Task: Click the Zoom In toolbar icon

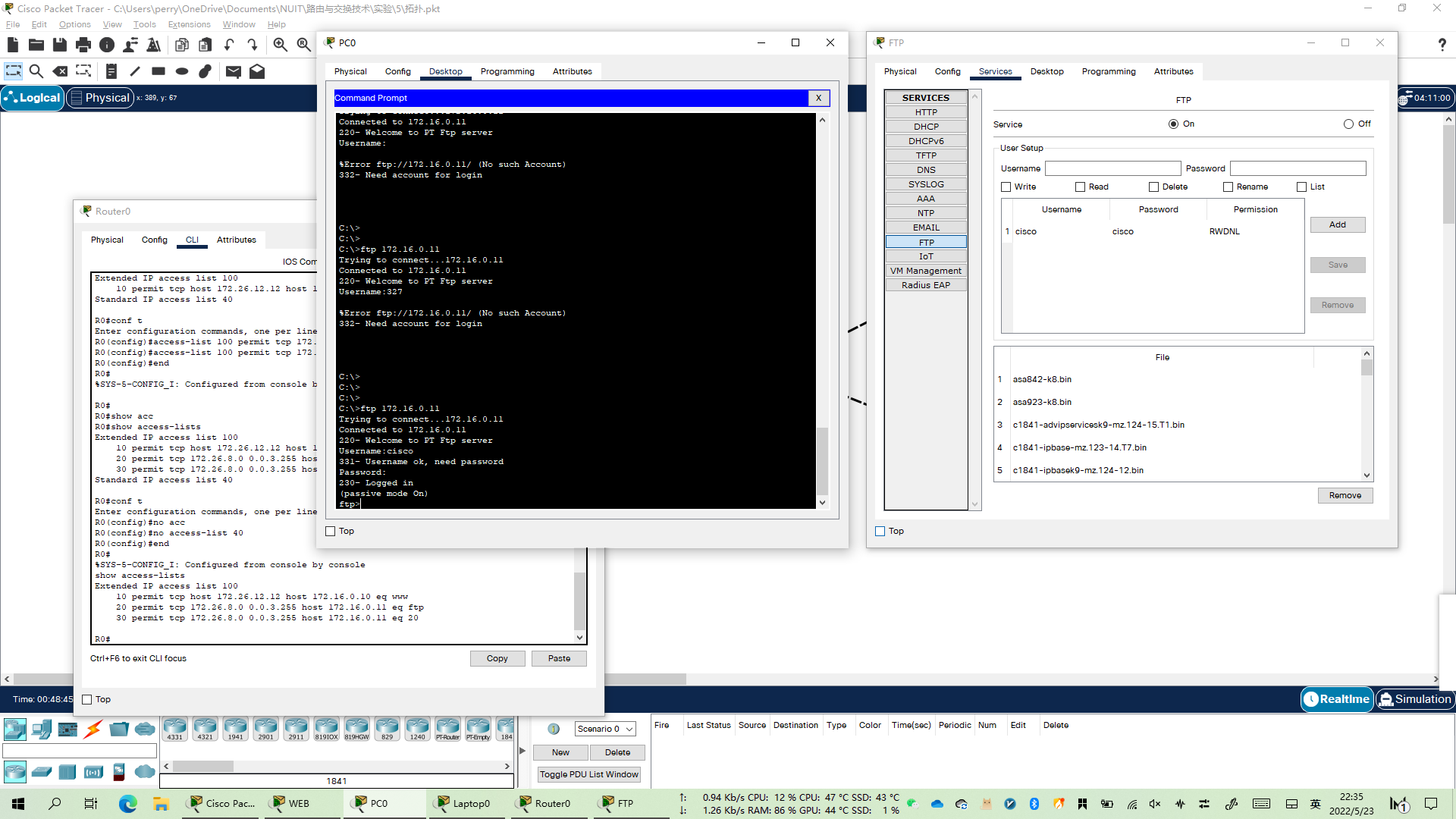Action: tap(280, 45)
